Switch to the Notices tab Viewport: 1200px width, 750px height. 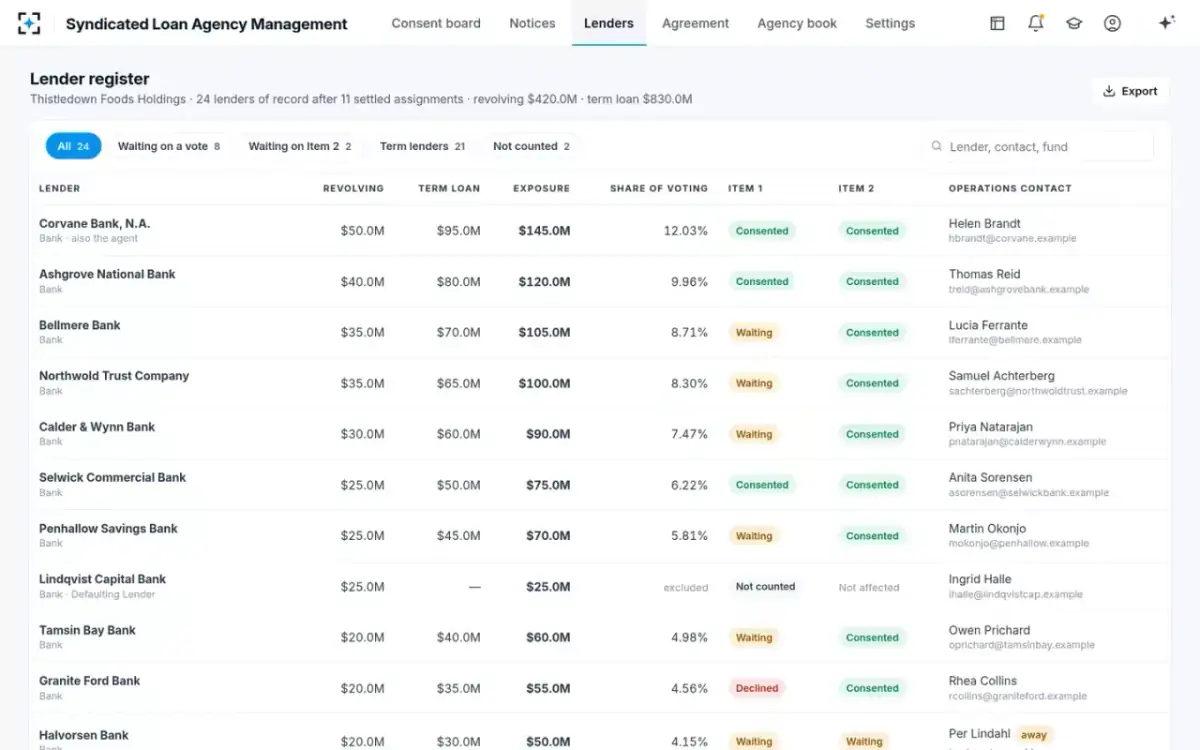[532, 23]
